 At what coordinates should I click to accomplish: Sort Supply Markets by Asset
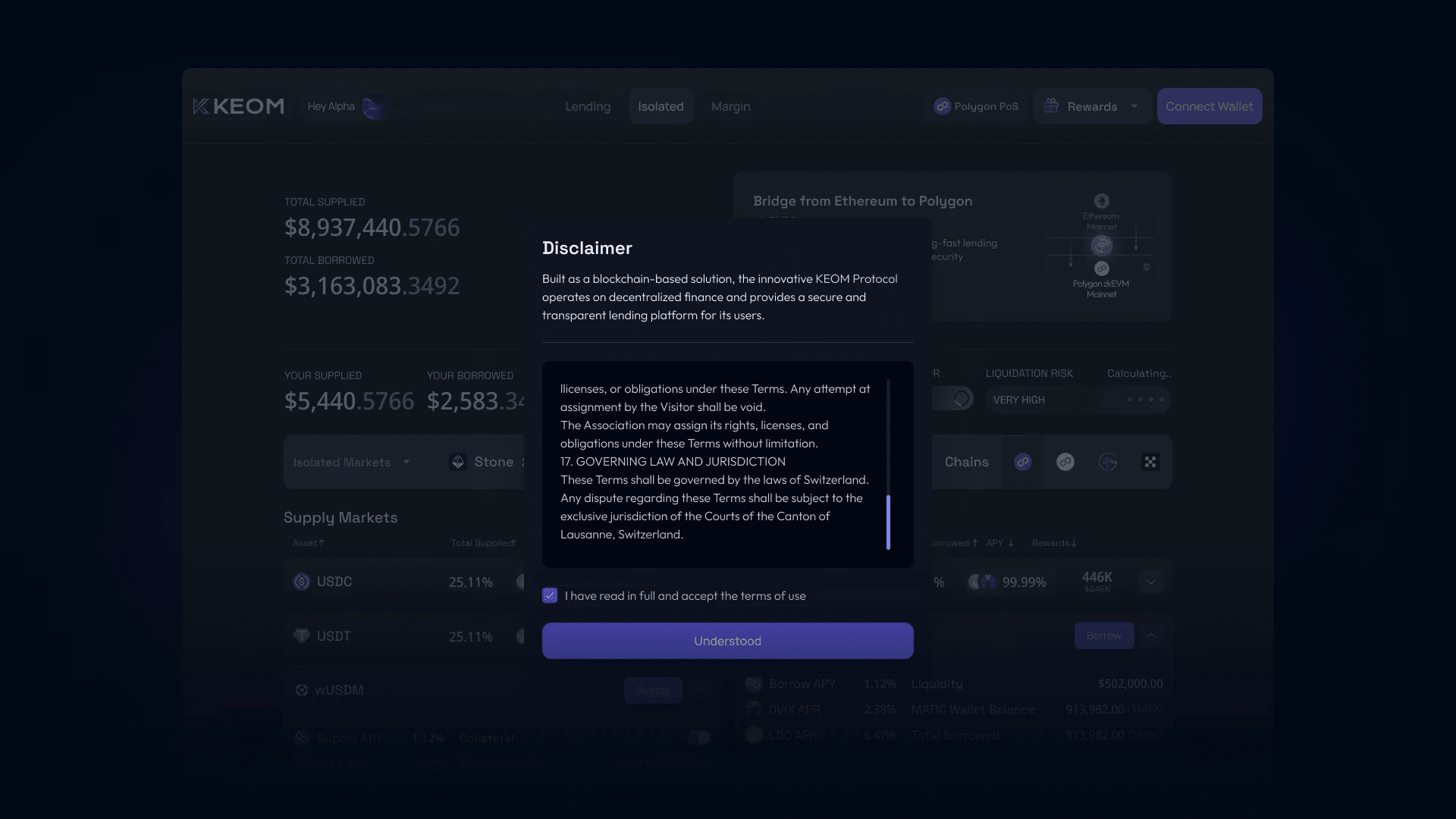click(308, 543)
